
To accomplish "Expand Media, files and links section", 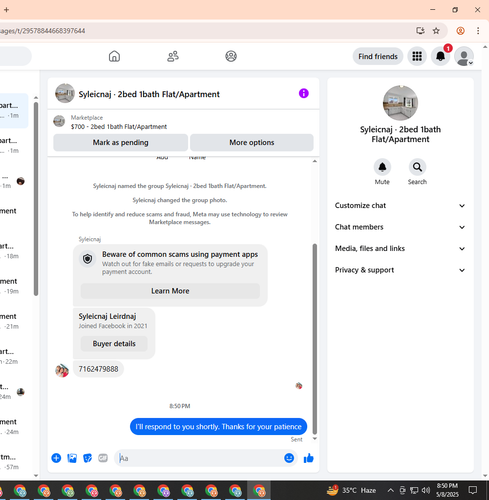I will tap(400, 248).
